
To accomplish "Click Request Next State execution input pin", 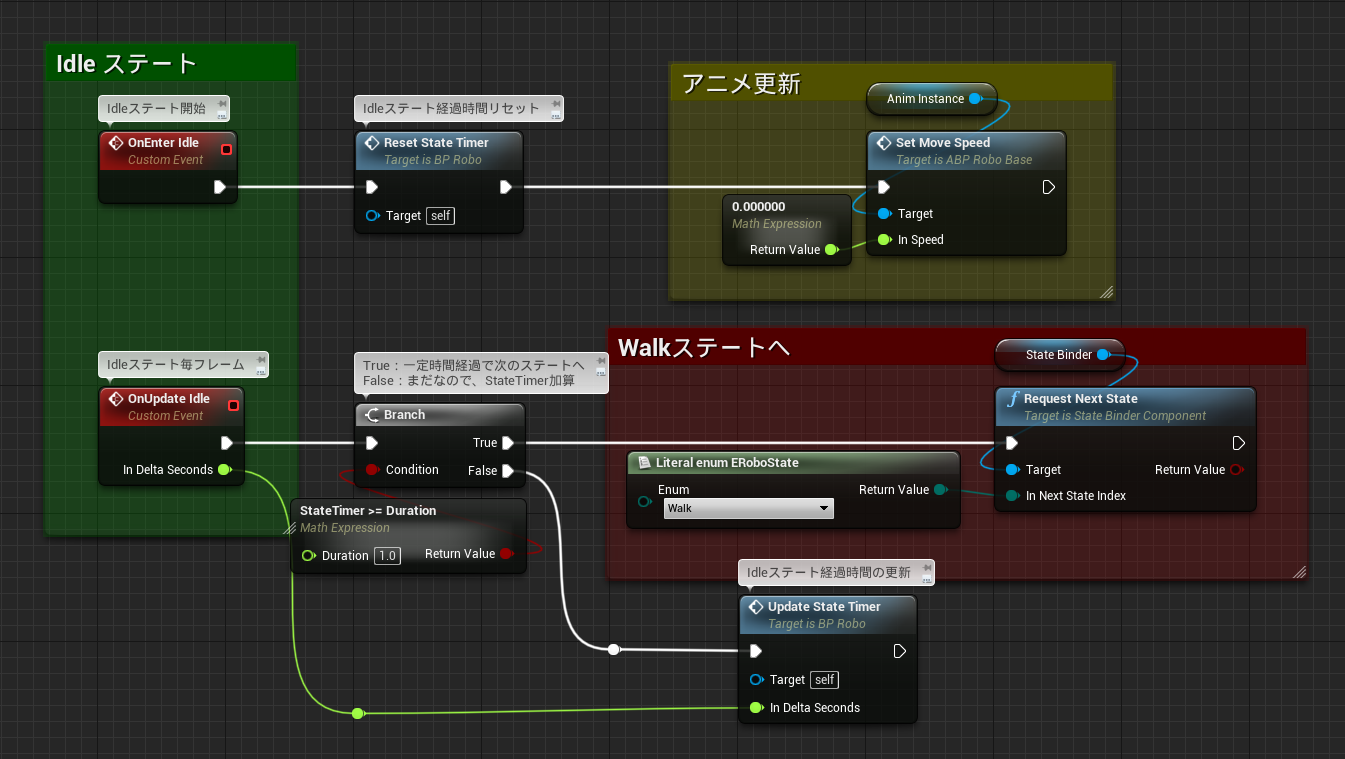I will (1012, 443).
